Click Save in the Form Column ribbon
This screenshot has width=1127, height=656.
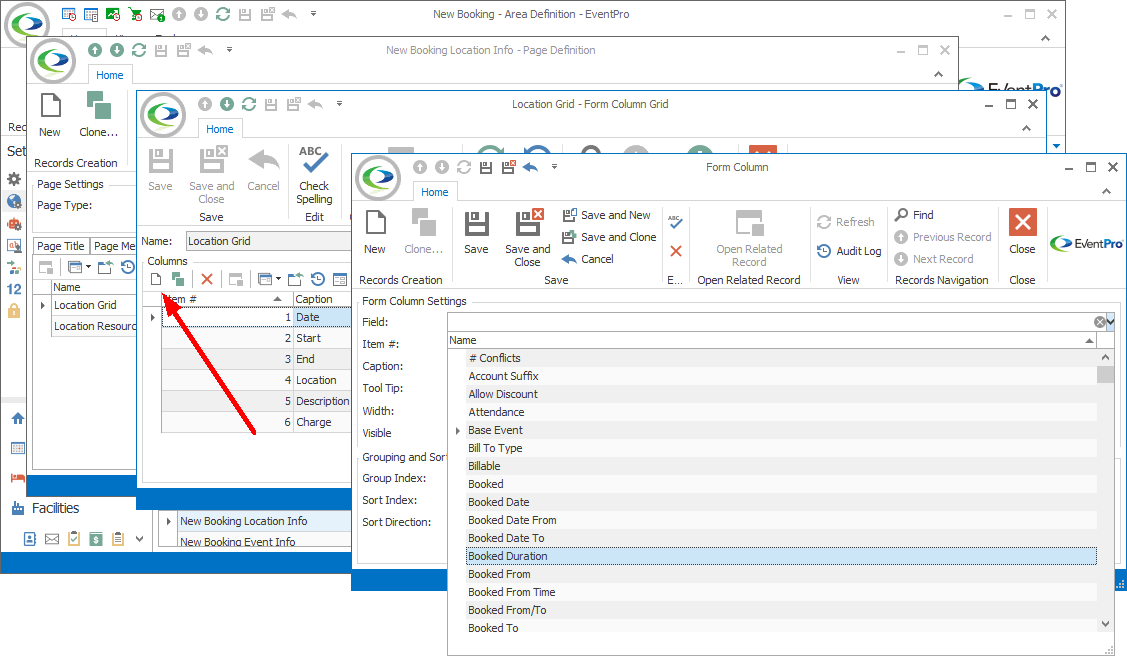point(476,232)
